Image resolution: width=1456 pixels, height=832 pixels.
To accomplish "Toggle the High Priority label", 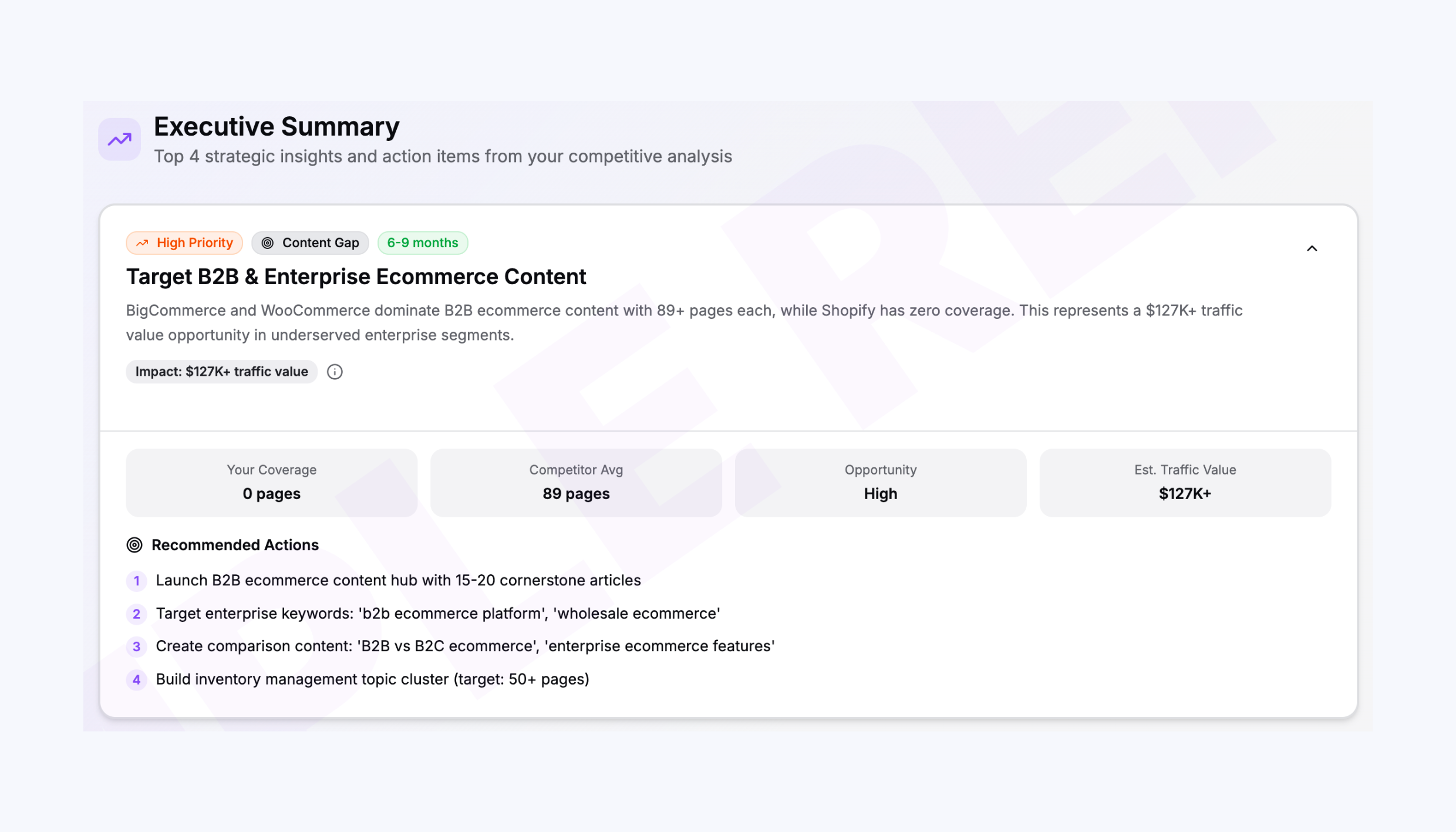I will coord(194,242).
